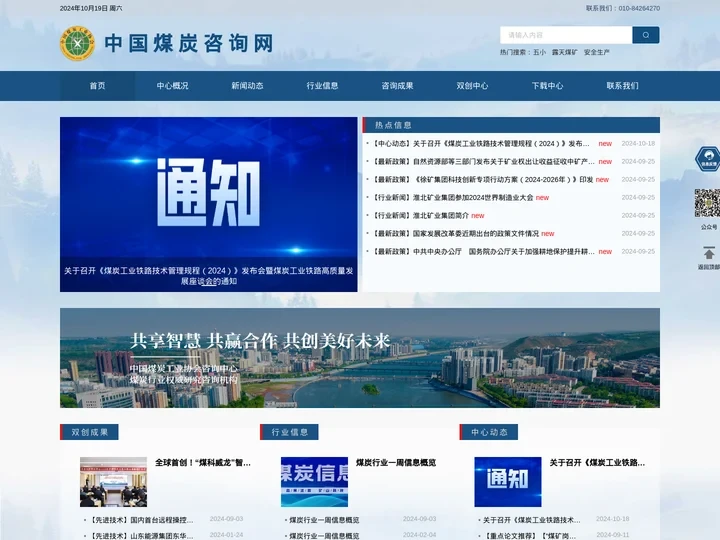The image size is (720, 540).
Task: Select hot search keyword 五小
Action: point(540,52)
